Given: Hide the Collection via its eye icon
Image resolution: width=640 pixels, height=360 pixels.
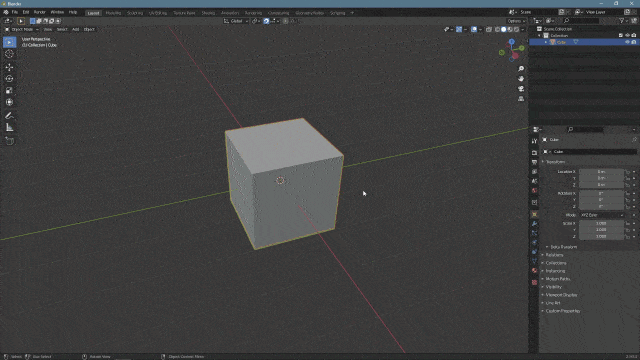Looking at the screenshot, I should 627,36.
